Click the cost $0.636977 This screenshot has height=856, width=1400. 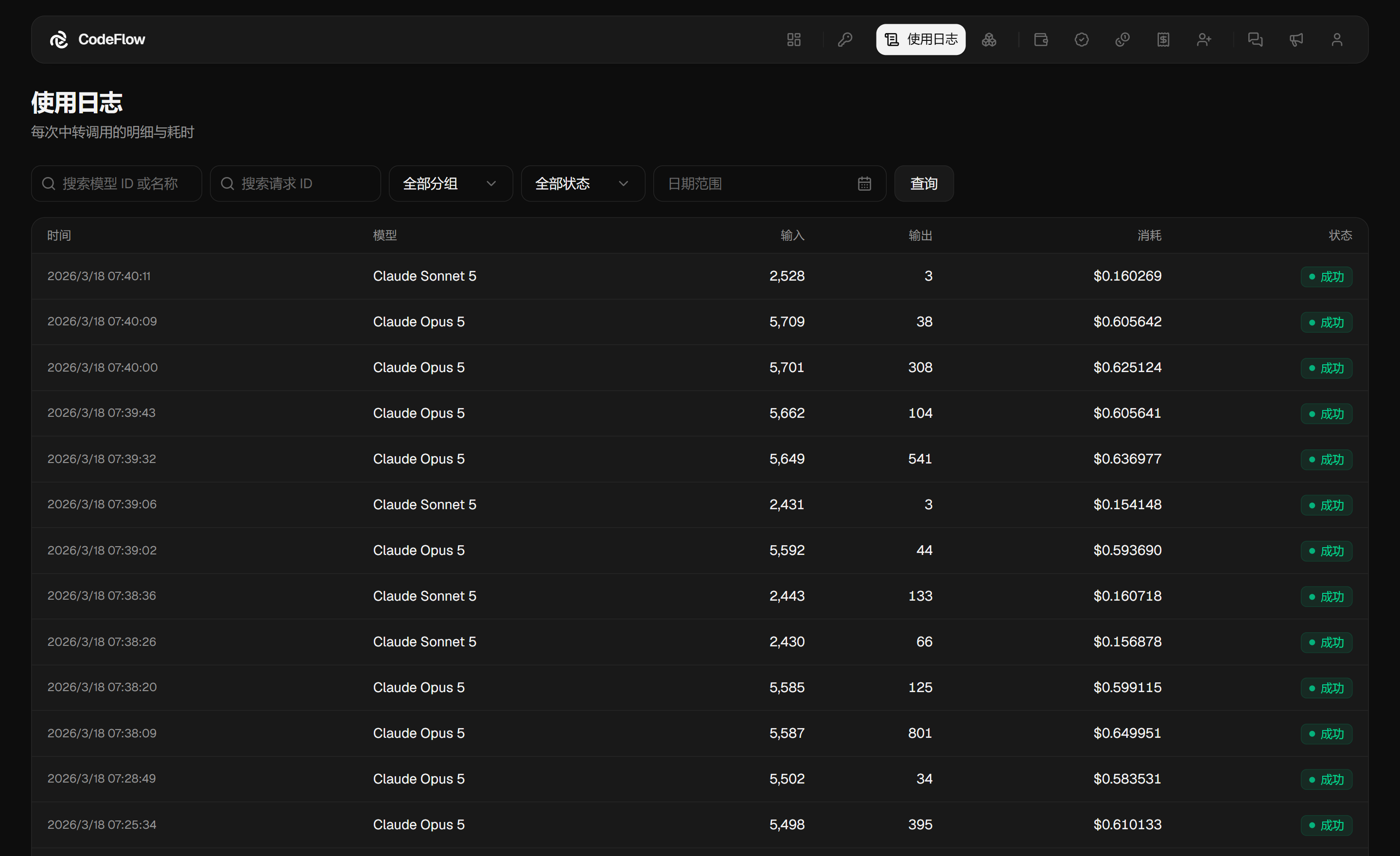click(1127, 459)
